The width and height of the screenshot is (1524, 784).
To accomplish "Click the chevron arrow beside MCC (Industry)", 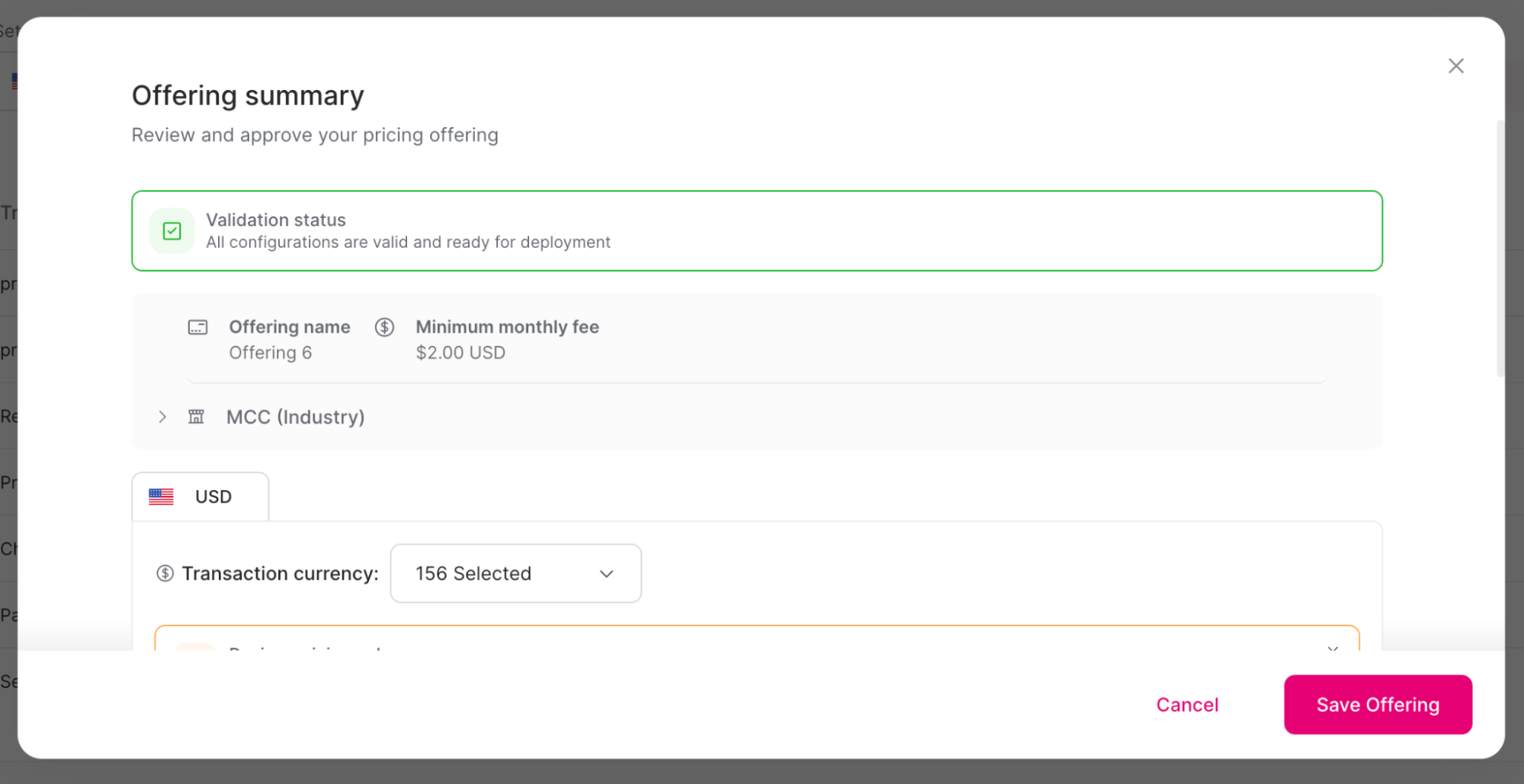I will (x=162, y=417).
